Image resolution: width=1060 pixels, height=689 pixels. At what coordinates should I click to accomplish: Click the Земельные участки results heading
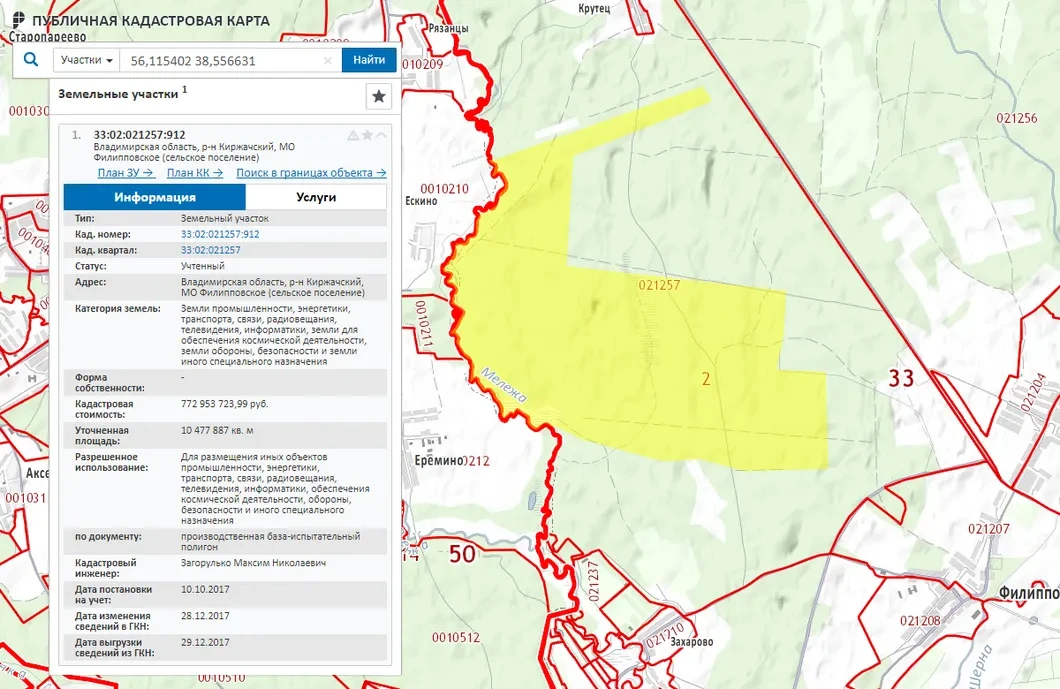[119, 94]
